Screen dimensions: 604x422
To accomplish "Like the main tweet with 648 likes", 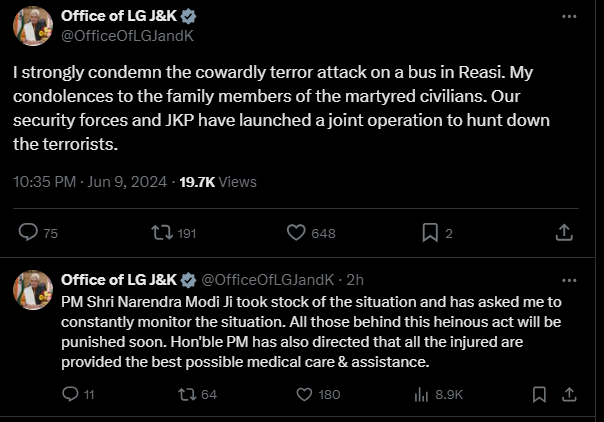I will tap(296, 232).
